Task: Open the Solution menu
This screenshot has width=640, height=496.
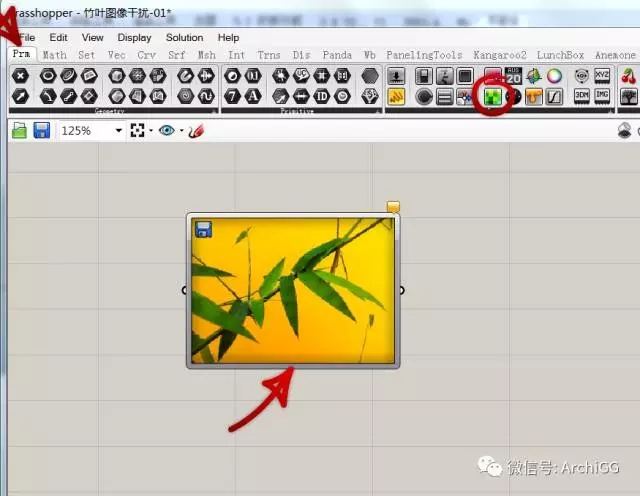Action: 184,38
